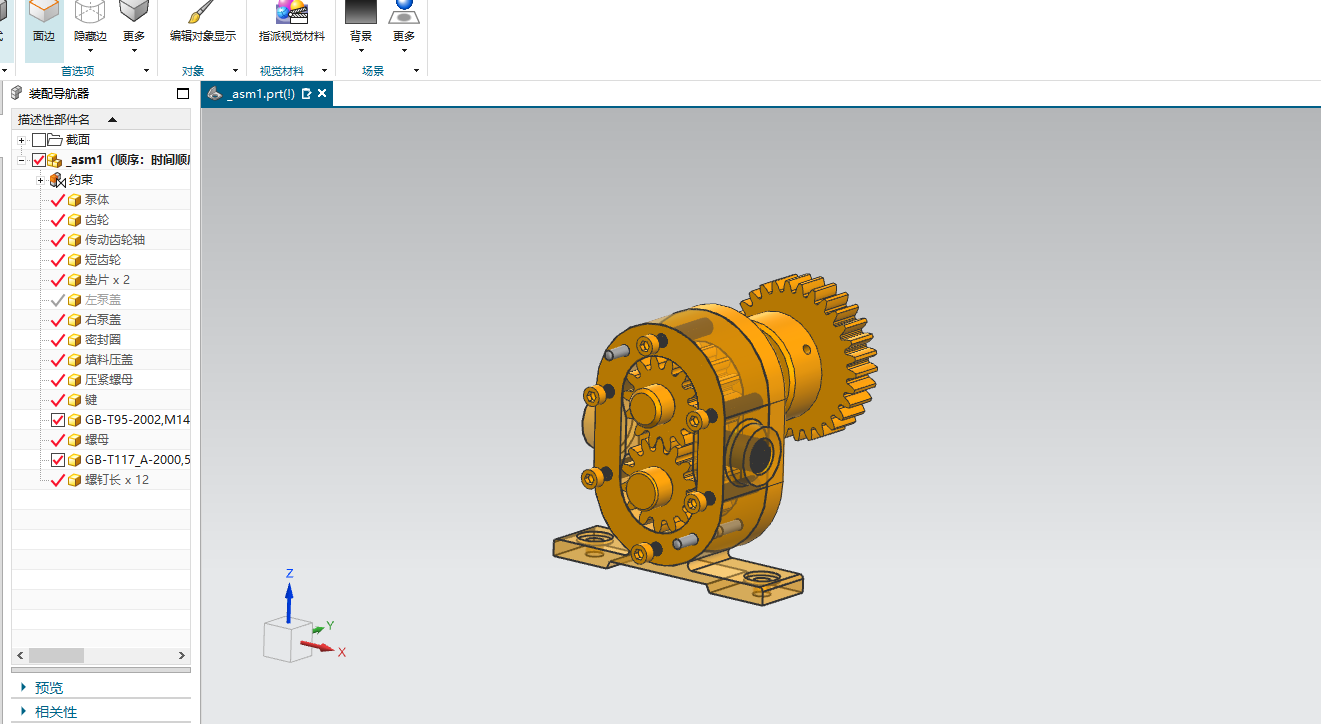1321x724 pixels.
Task: Select the 螺钉长 x 12 row
Action: point(101,480)
